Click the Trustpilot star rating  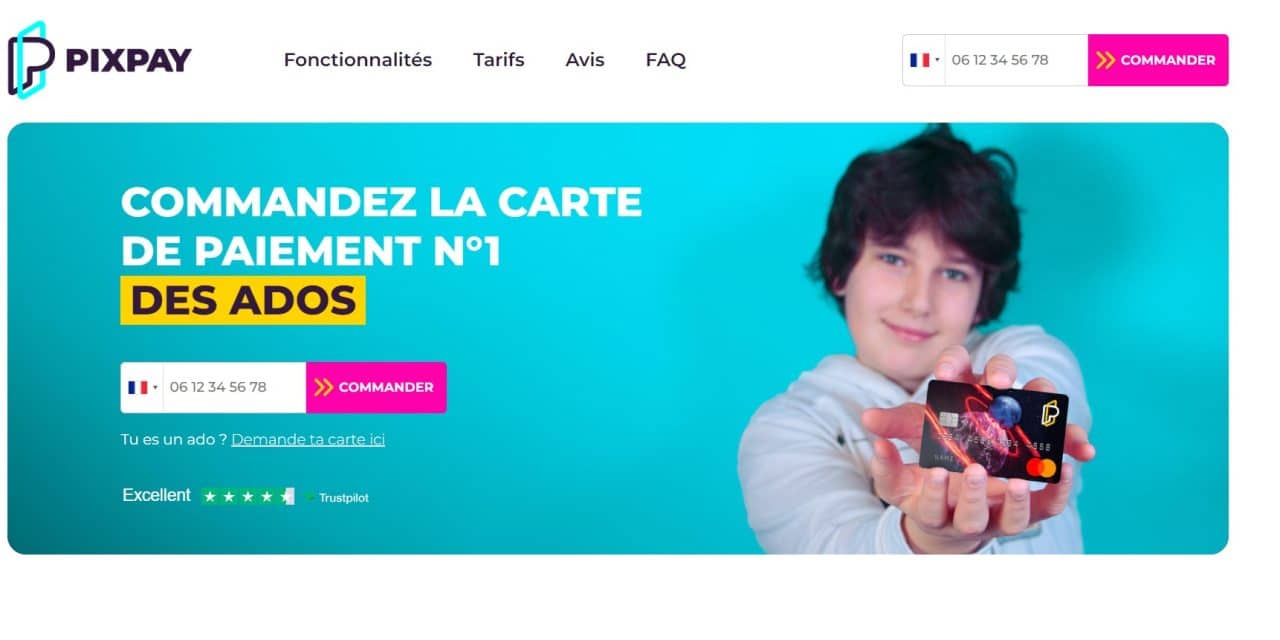(x=247, y=496)
